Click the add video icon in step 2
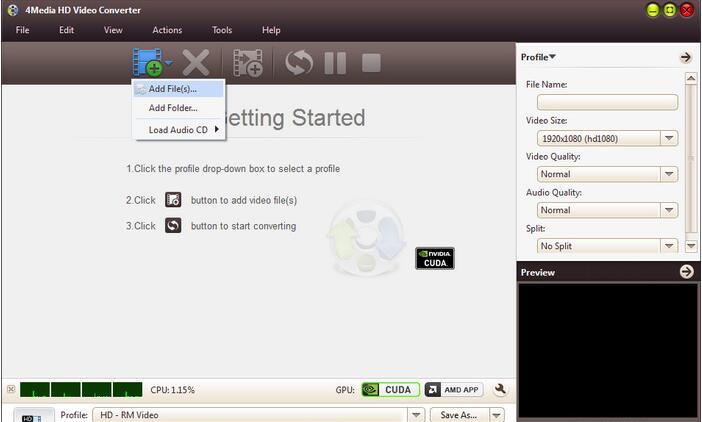Image resolution: width=702 pixels, height=422 pixels. point(173,200)
